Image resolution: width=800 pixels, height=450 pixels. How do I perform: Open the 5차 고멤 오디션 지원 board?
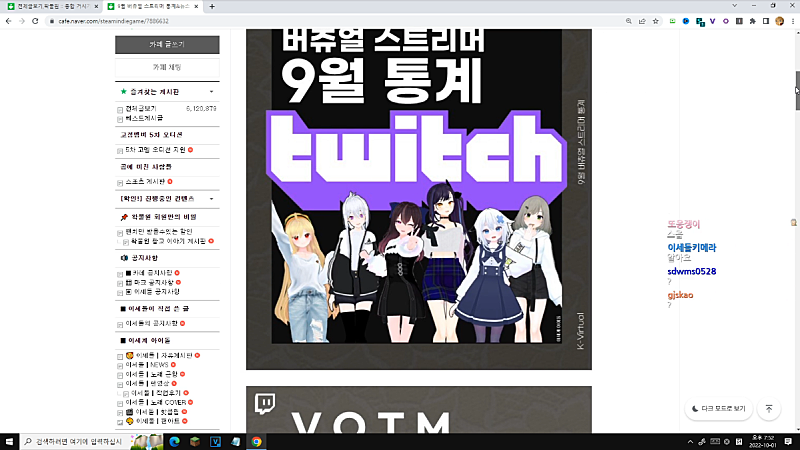tap(156, 150)
